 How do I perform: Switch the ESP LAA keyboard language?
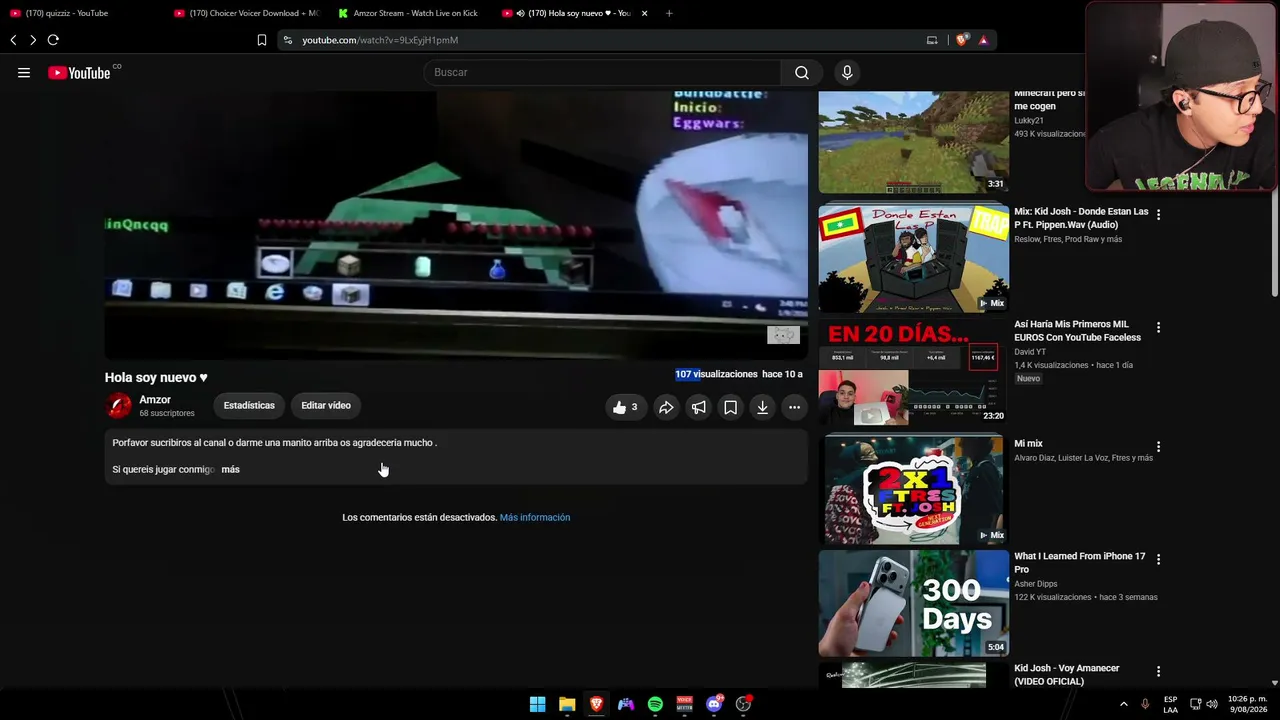pyautogui.click(x=1170, y=704)
